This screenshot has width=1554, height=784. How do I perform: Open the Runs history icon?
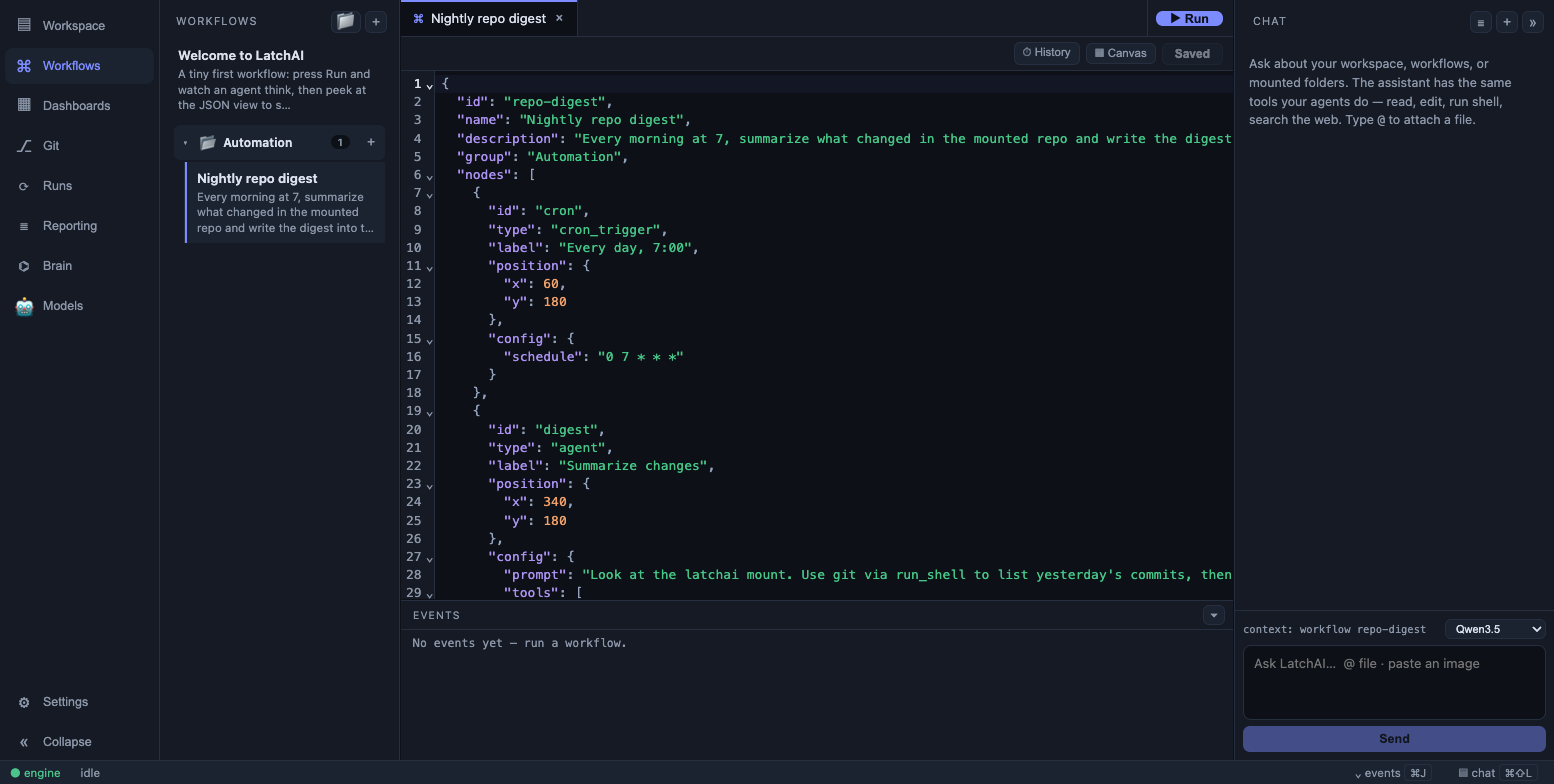click(x=24, y=185)
